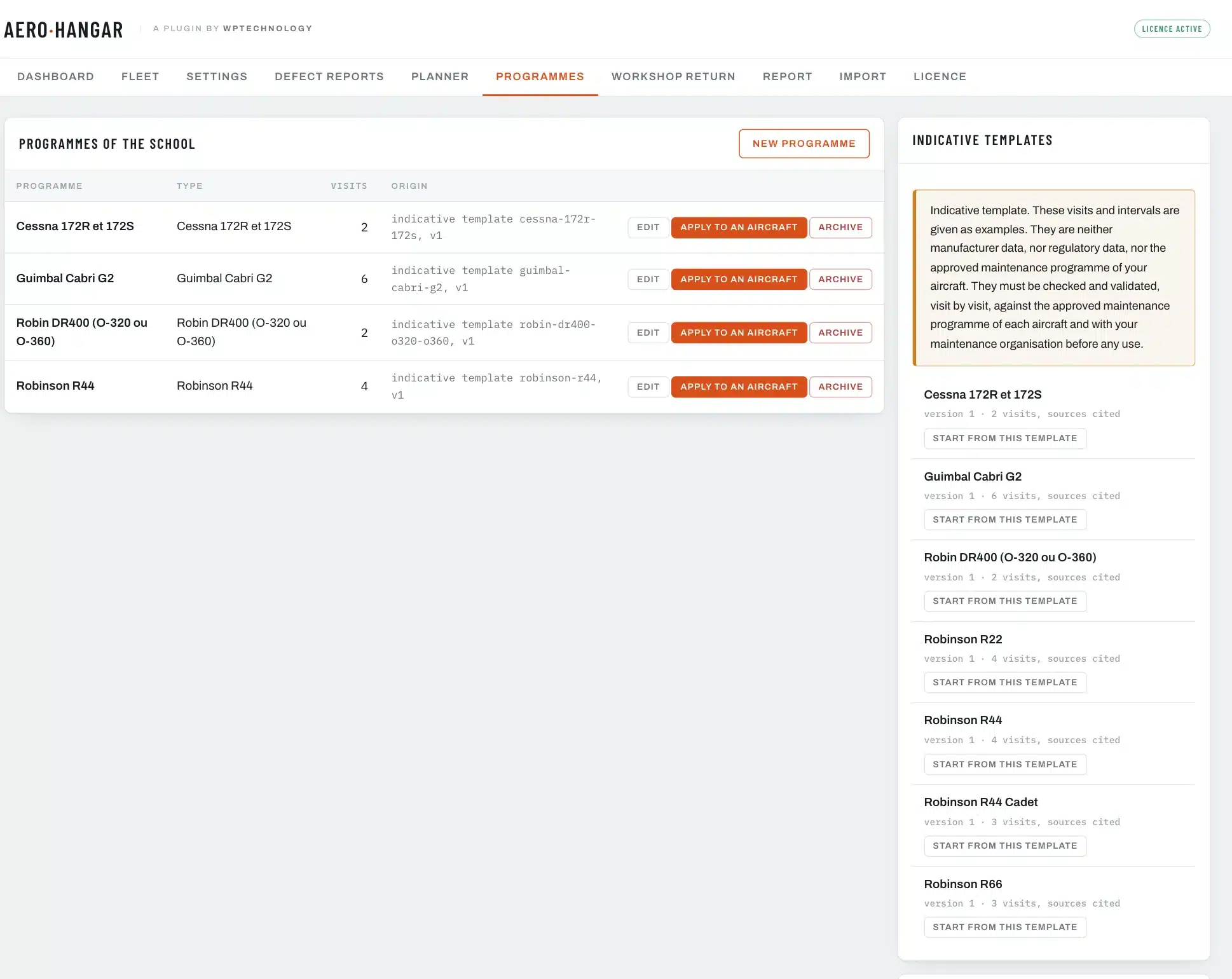Archive the Robinson R44 programme
This screenshot has height=979, width=1232.
point(840,387)
